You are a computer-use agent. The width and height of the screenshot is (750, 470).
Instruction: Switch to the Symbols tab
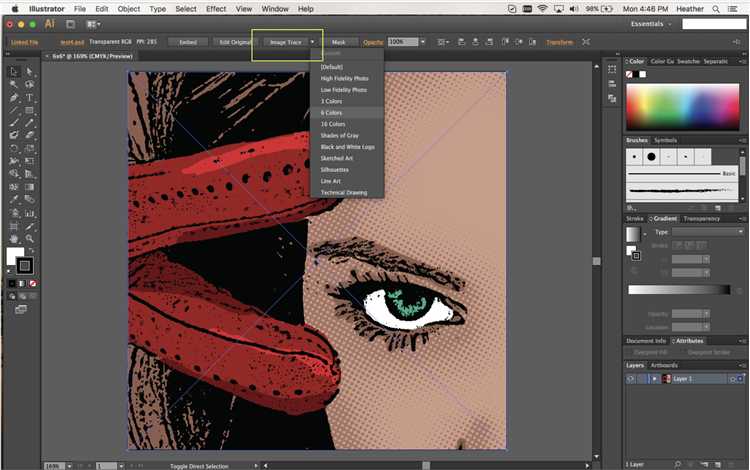click(x=665, y=140)
